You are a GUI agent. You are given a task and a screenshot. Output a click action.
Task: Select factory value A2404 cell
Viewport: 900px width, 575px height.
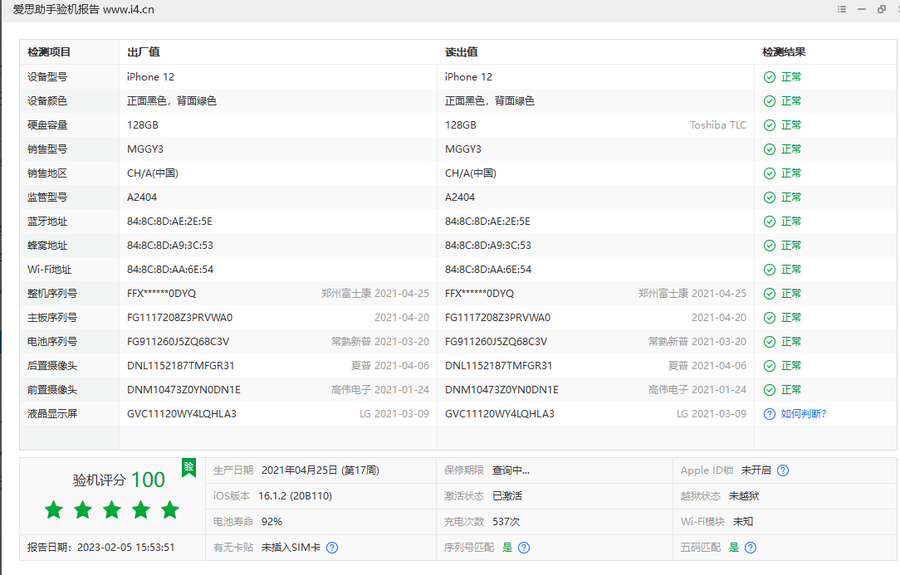coord(142,197)
